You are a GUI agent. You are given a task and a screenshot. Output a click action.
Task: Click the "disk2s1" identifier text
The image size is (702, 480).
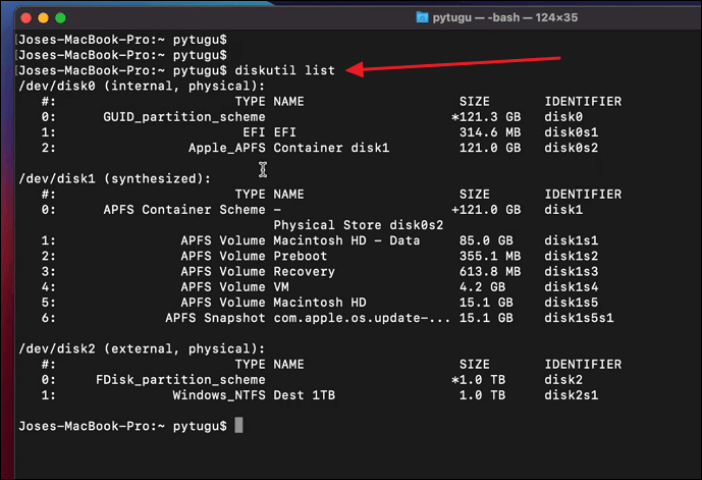[570, 395]
